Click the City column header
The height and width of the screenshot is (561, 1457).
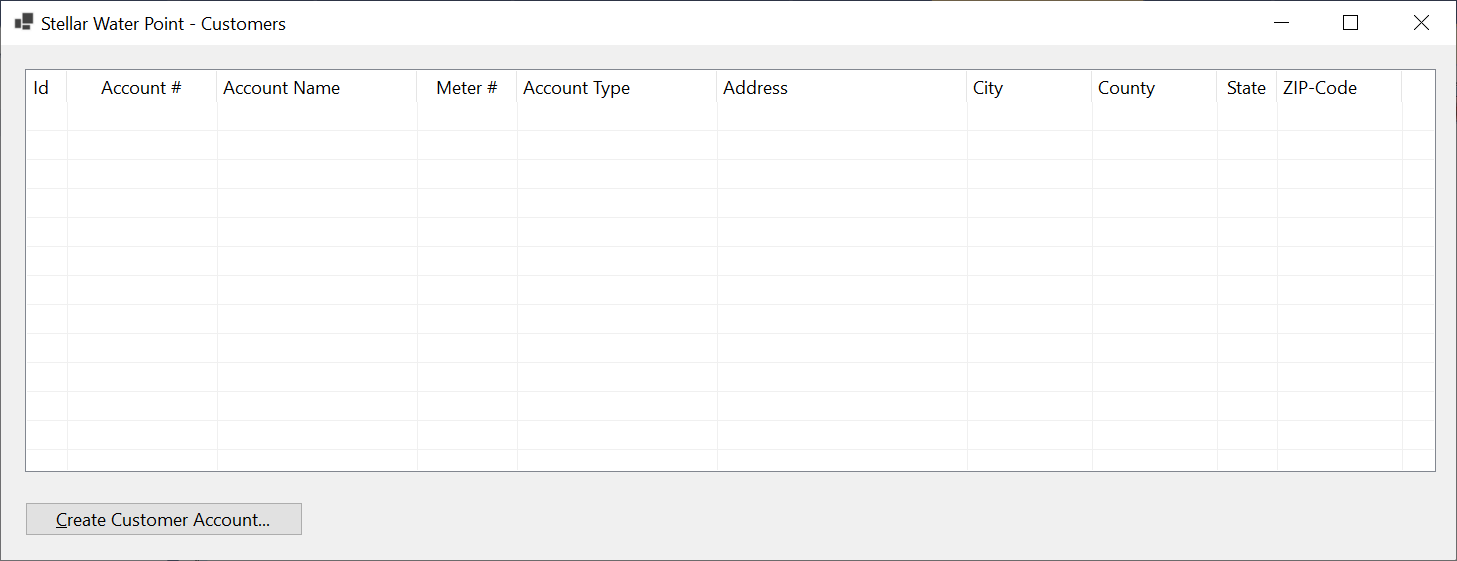[x=1029, y=88]
